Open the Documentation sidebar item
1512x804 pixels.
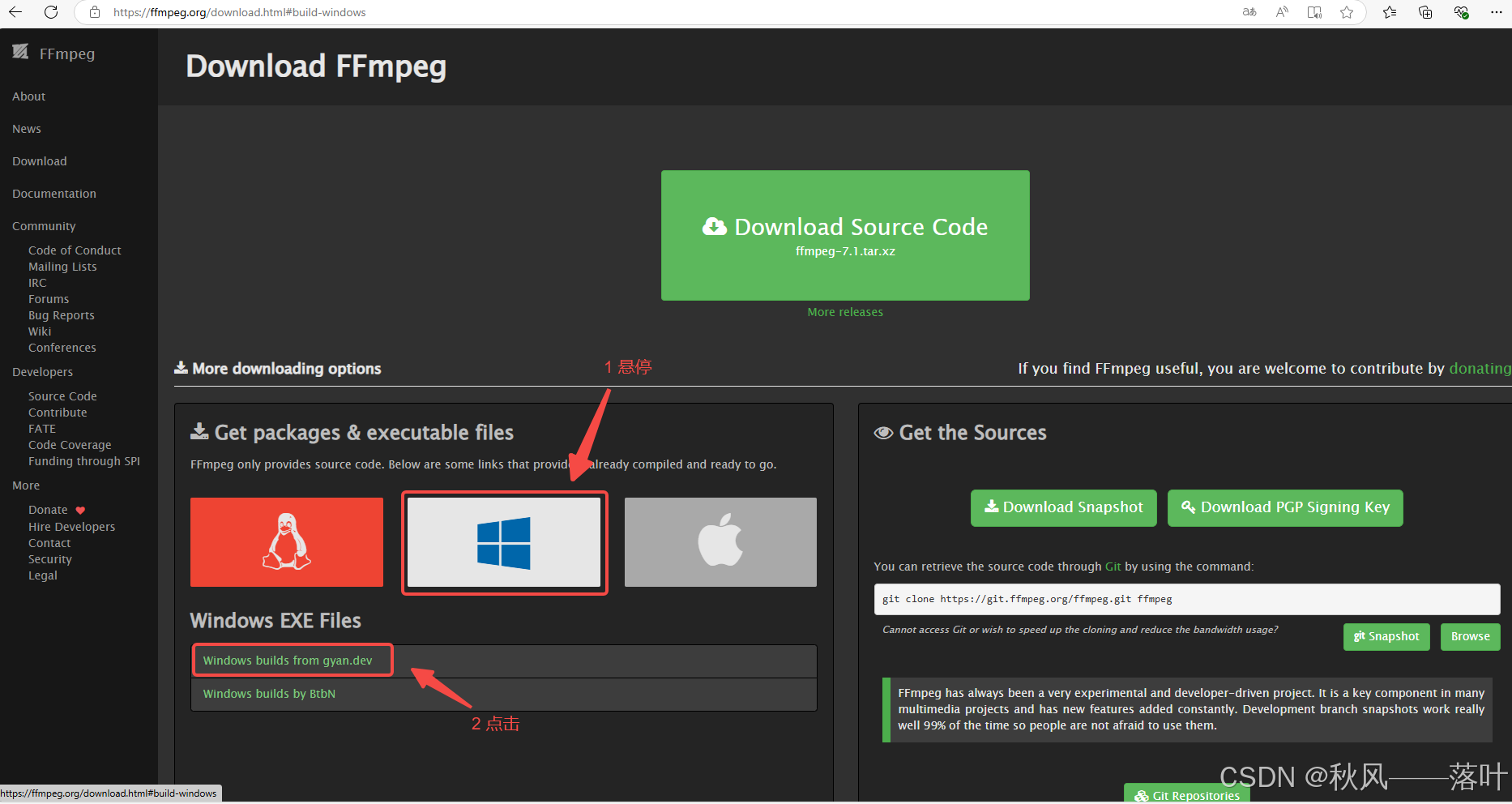pos(54,194)
